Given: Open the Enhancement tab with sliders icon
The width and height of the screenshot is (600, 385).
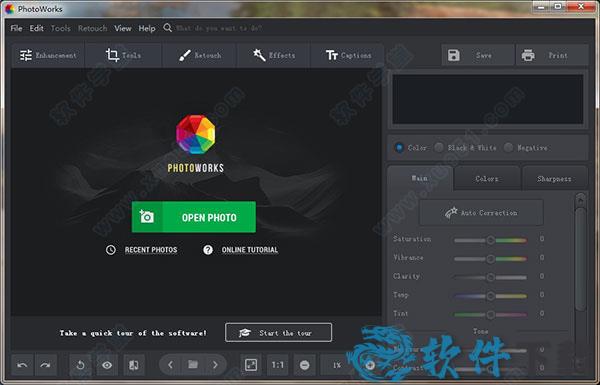Looking at the screenshot, I should click(x=48, y=55).
